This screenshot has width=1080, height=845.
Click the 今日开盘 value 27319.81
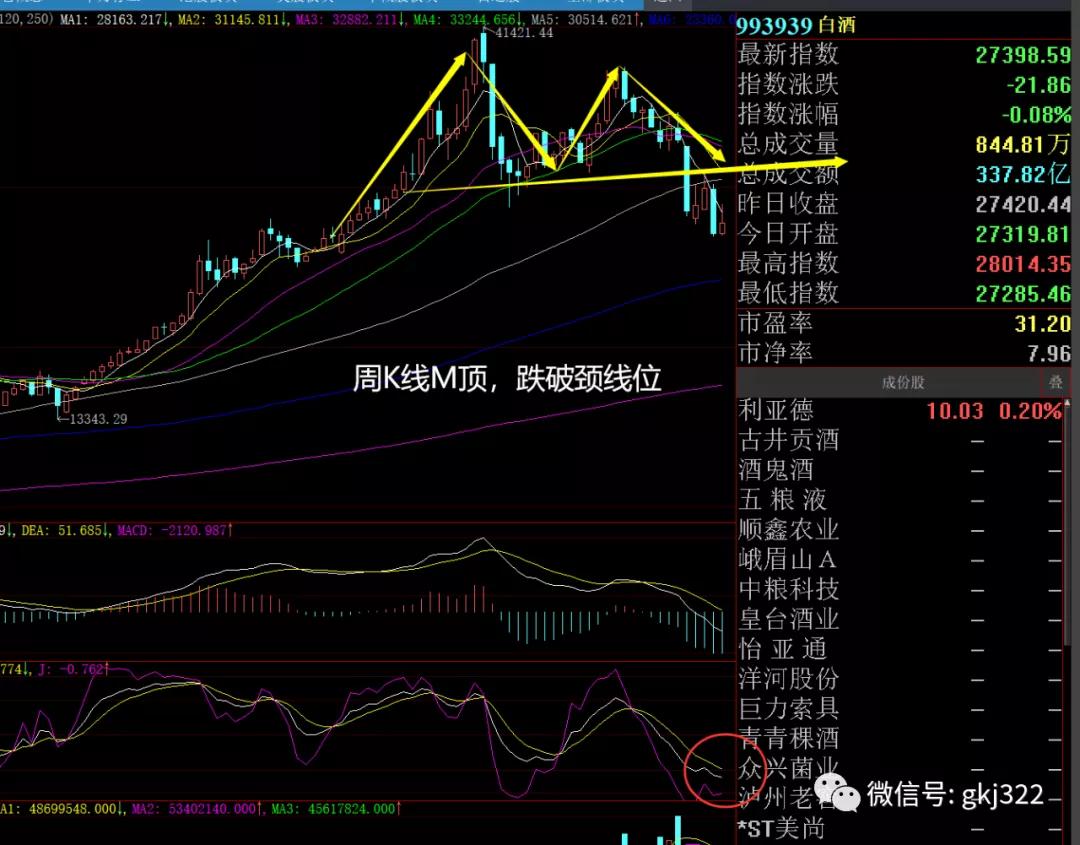(1023, 234)
